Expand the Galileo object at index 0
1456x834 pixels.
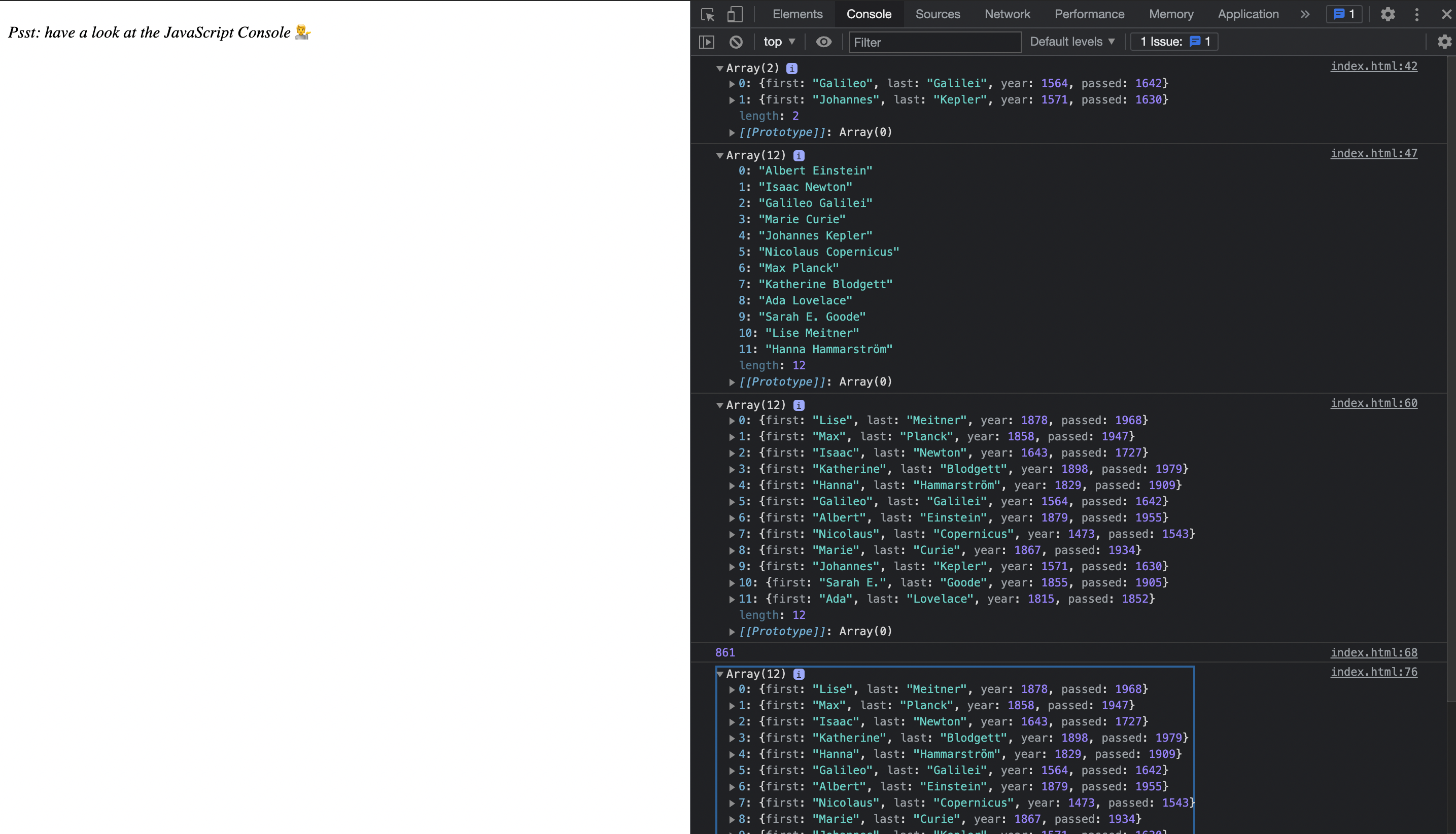(x=732, y=84)
